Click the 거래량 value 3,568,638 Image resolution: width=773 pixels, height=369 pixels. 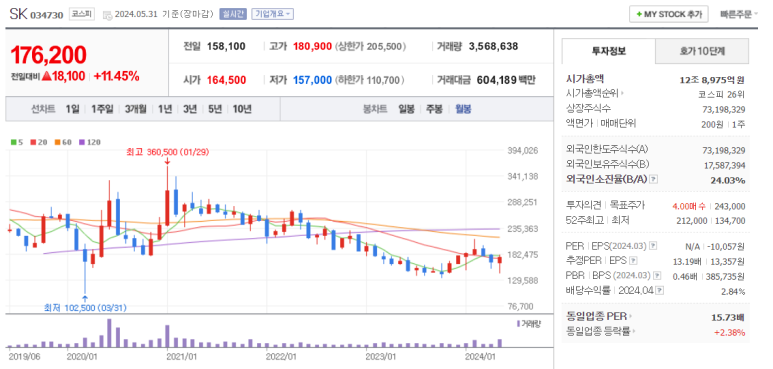(493, 46)
